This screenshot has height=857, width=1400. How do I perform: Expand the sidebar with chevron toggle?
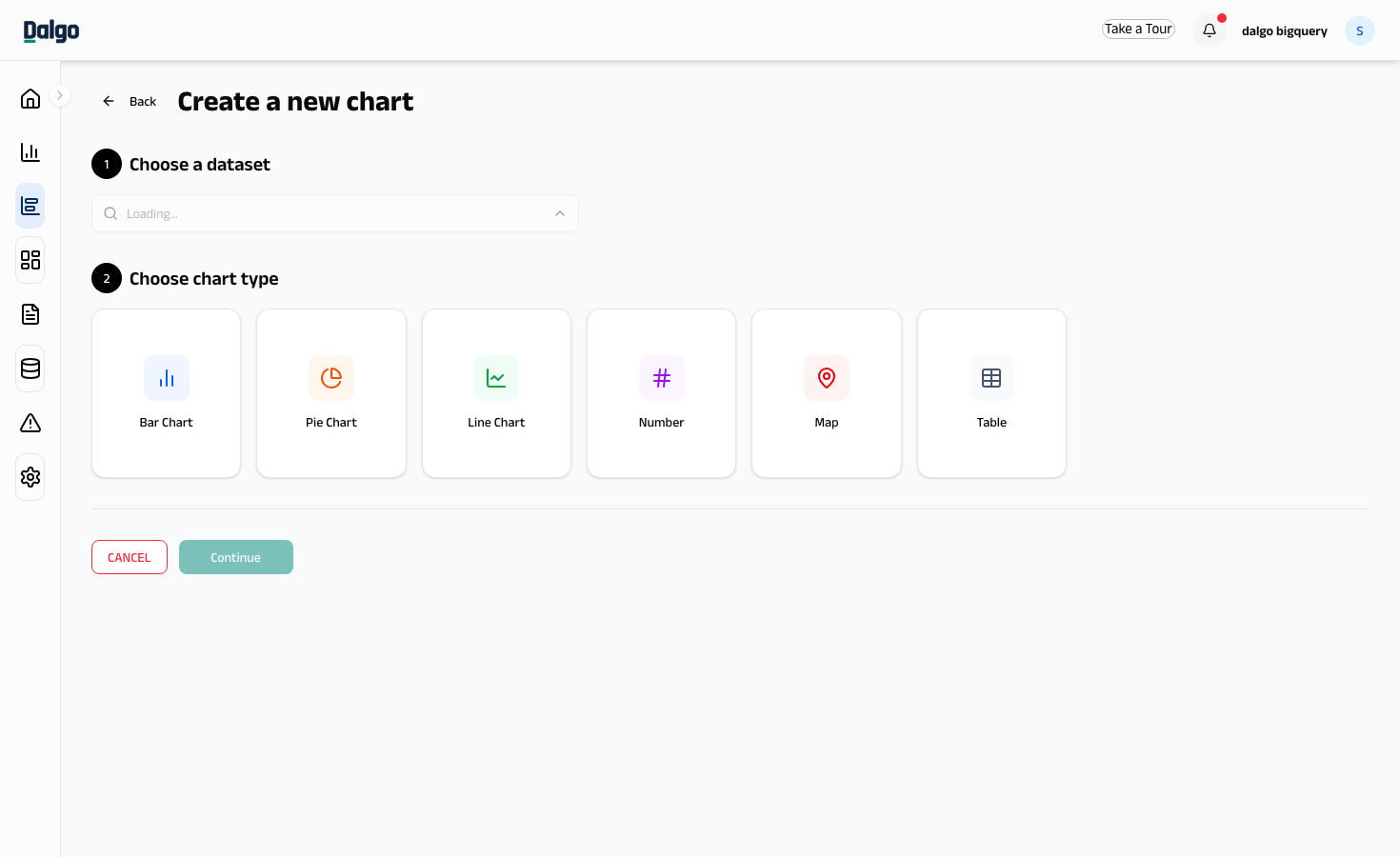(x=59, y=95)
